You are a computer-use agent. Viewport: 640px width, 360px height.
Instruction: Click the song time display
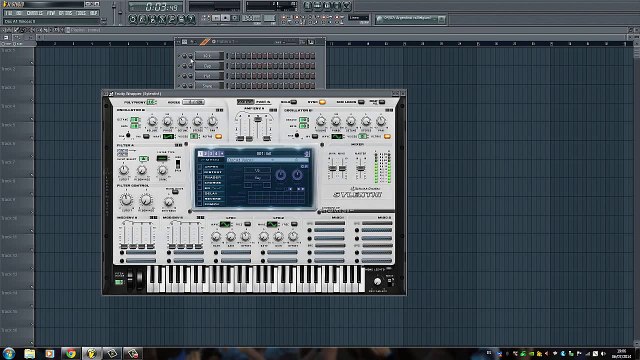(x=156, y=7)
